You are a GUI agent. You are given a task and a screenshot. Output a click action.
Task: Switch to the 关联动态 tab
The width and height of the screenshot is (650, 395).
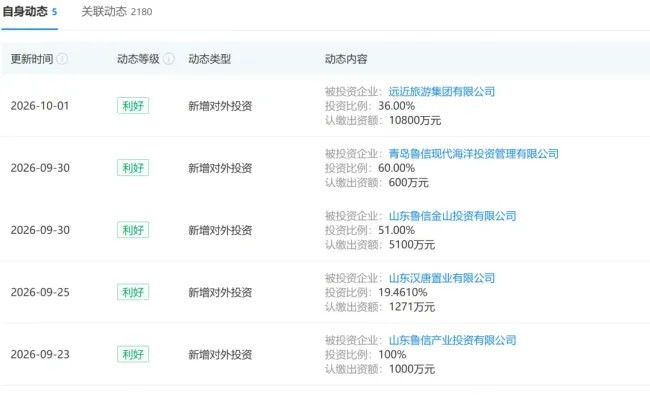coord(116,12)
